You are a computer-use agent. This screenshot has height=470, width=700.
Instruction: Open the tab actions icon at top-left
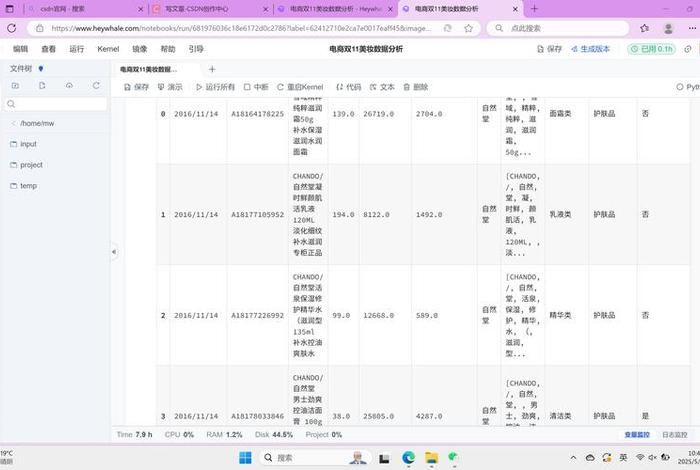click(9, 8)
